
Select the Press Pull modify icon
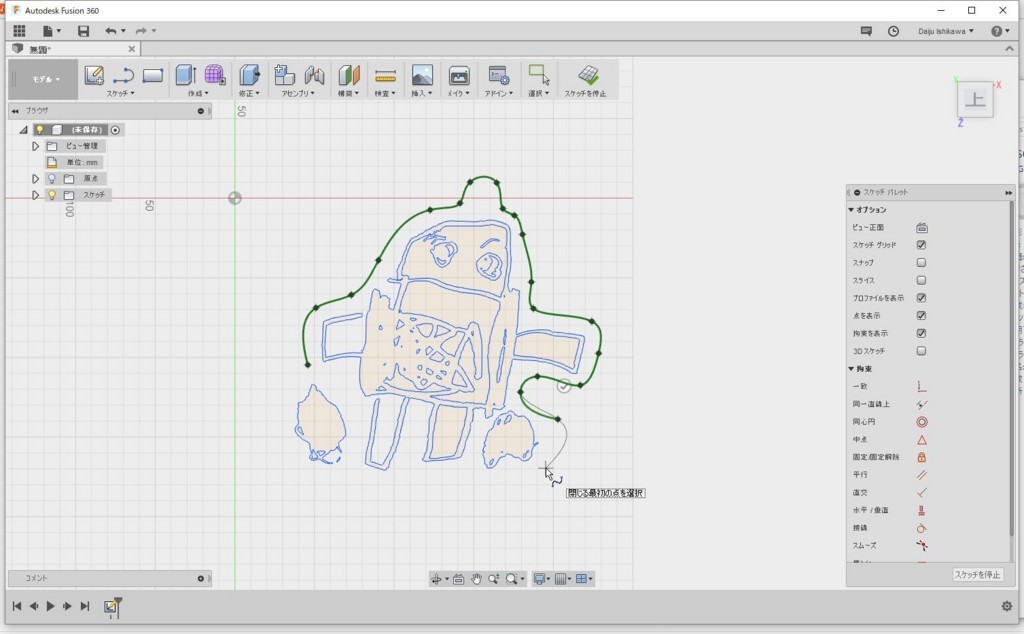click(249, 75)
